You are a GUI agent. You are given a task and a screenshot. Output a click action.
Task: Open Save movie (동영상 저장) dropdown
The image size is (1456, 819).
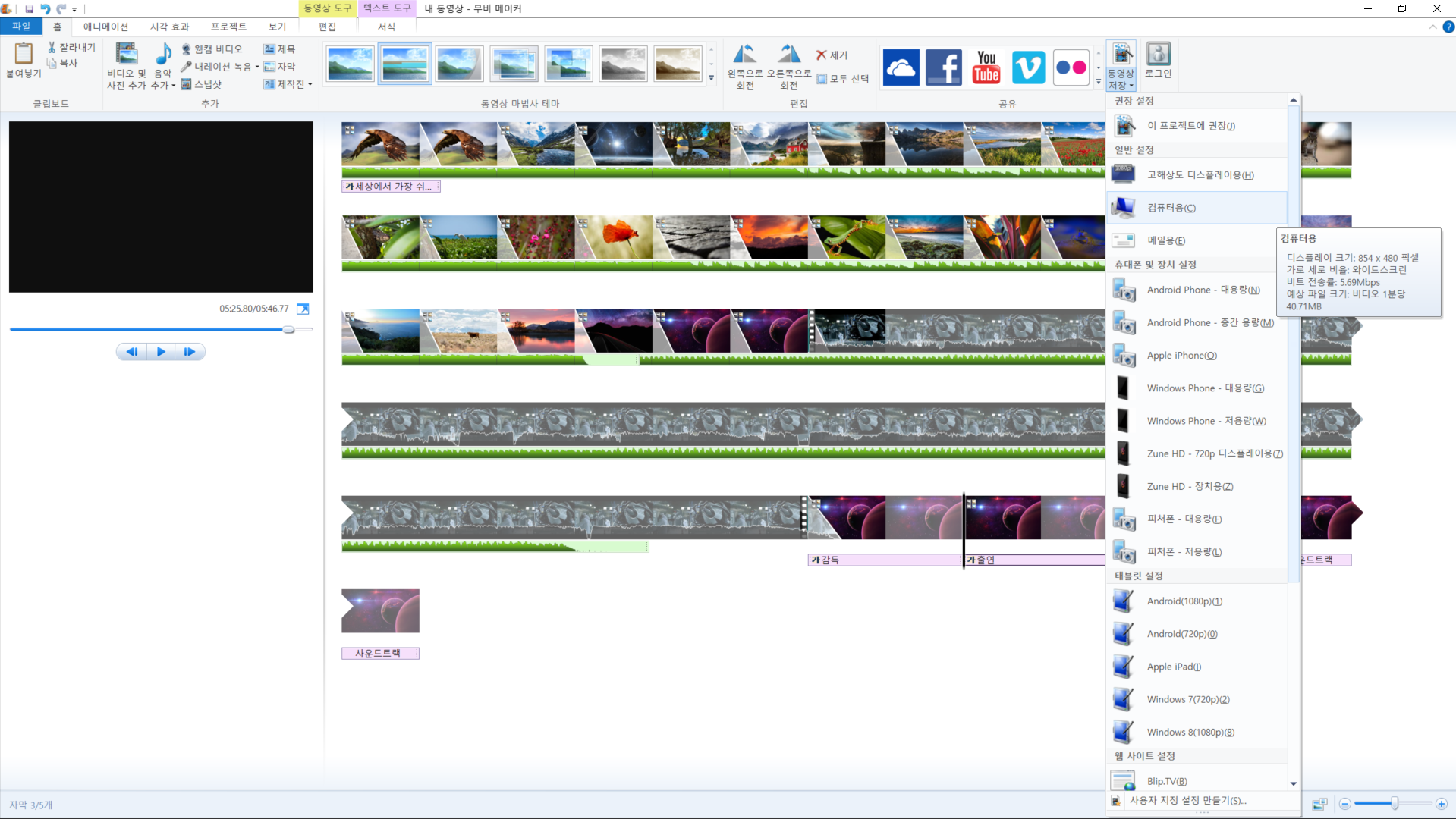click(1121, 67)
